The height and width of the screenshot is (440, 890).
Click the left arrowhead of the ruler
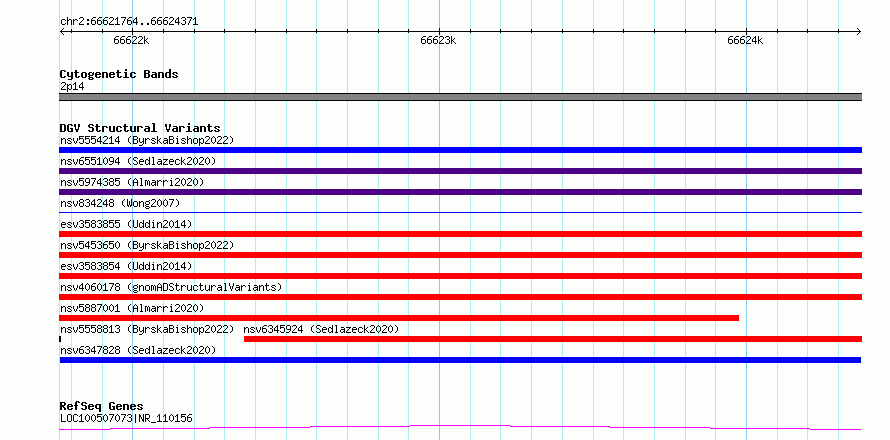click(x=62, y=31)
